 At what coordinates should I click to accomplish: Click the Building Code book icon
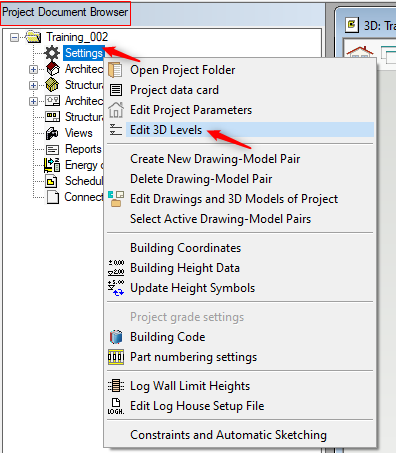(116, 337)
